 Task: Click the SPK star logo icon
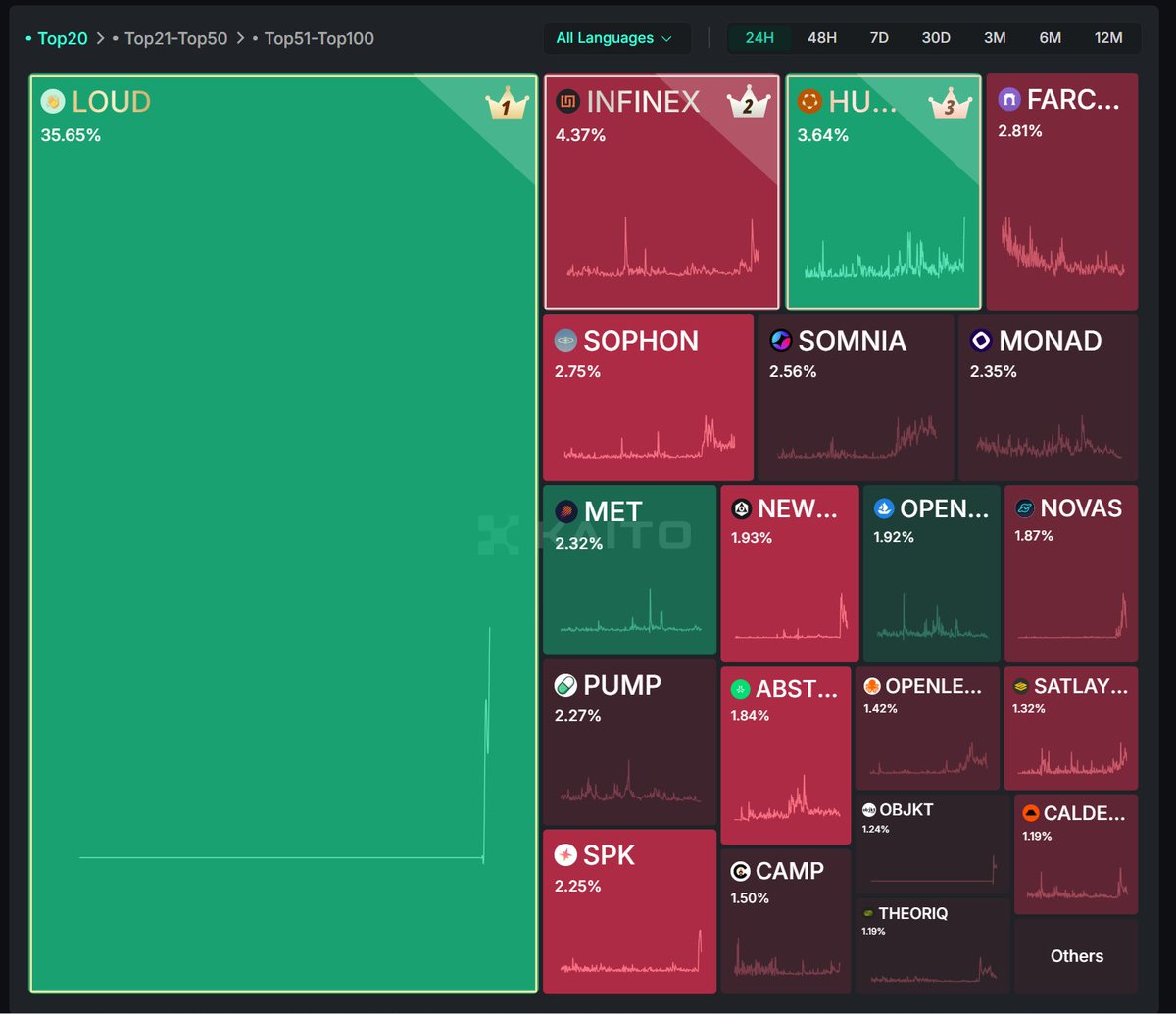(565, 855)
